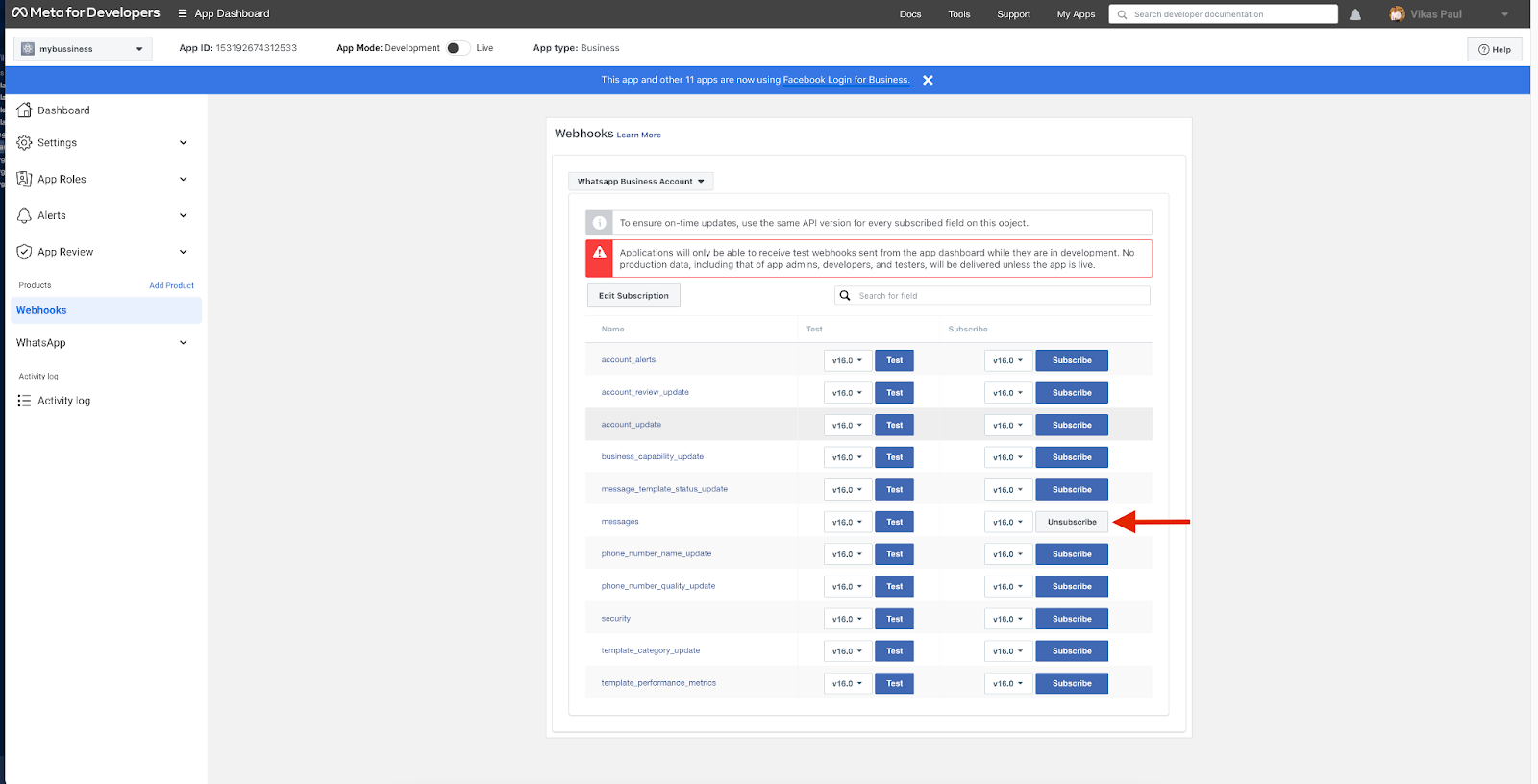This screenshot has width=1538, height=784.
Task: Click the info icon in the API version notice
Action: tap(600, 223)
